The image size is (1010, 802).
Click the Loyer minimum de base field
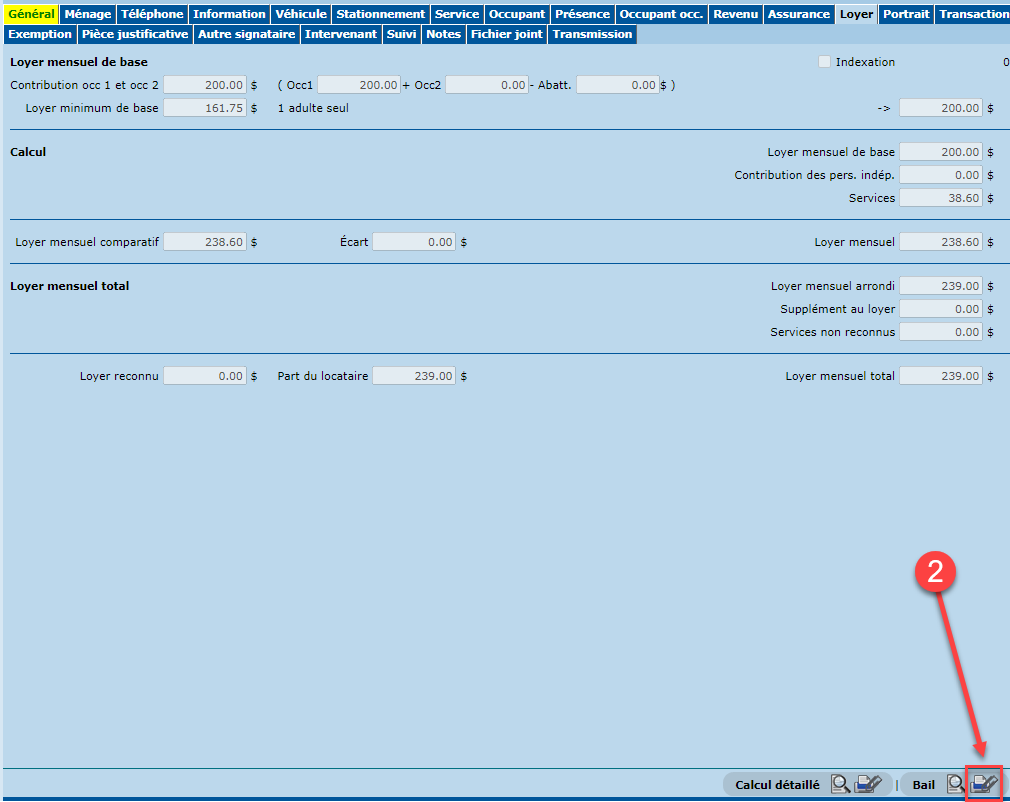coord(204,108)
